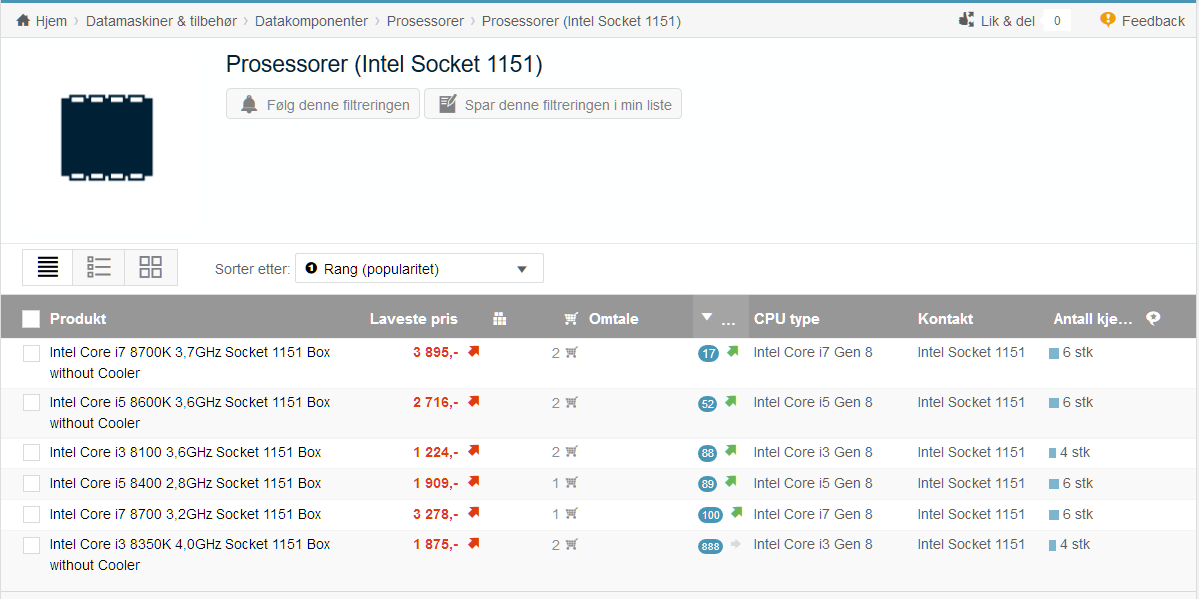The height and width of the screenshot is (599, 1199).
Task: Click the rank sort arrow column header
Action: [x=720, y=317]
